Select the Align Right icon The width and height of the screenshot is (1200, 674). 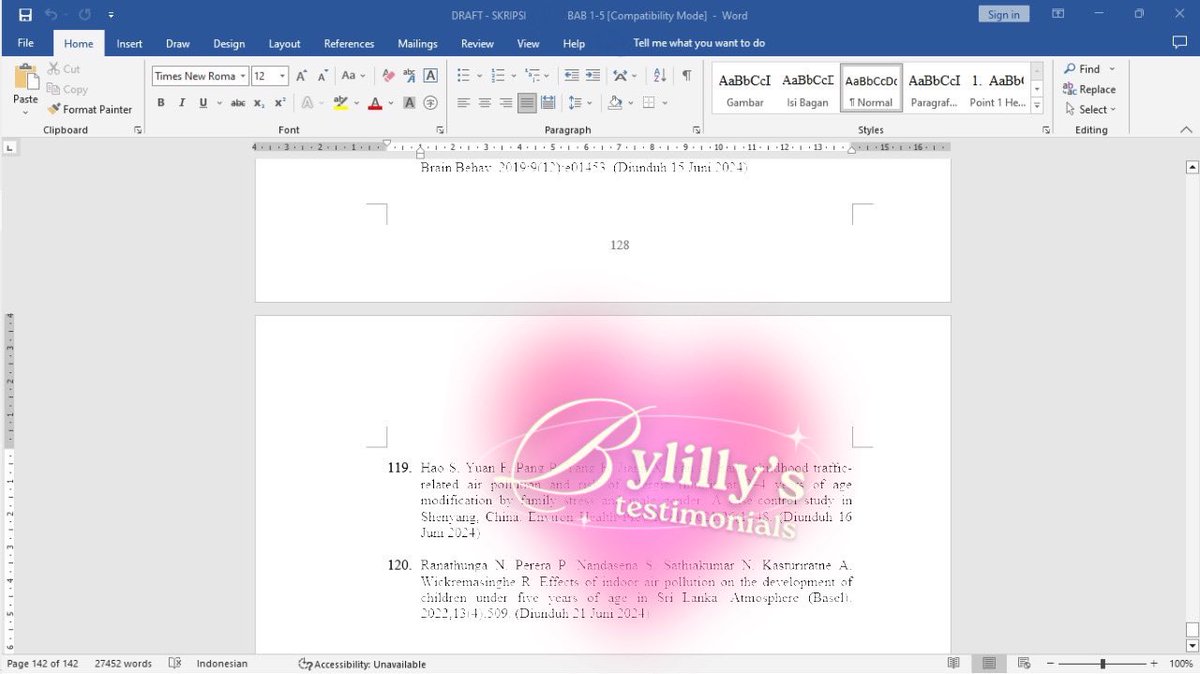coord(506,103)
